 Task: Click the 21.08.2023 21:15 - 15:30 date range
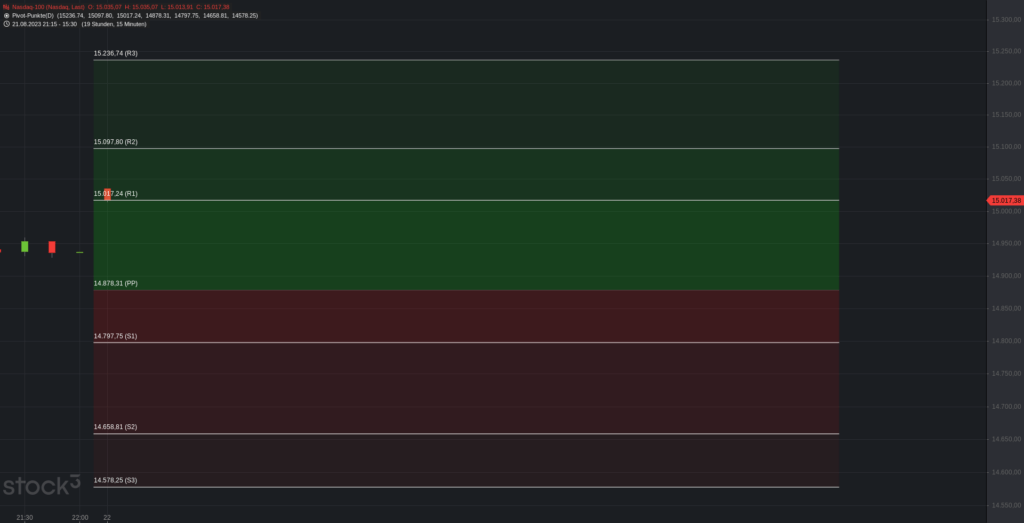tap(44, 24)
